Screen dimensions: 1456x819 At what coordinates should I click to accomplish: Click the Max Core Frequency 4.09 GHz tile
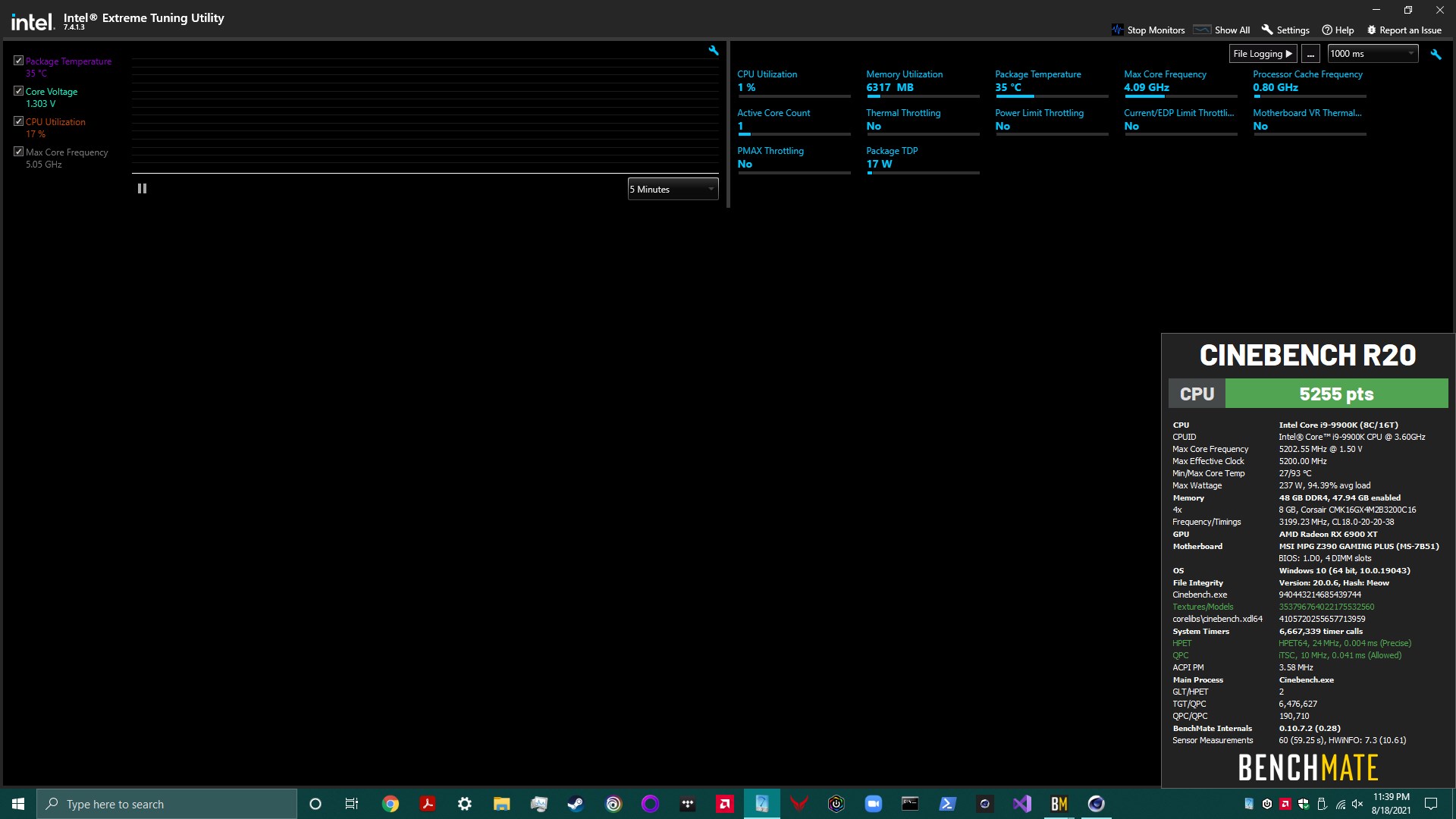click(x=1181, y=83)
